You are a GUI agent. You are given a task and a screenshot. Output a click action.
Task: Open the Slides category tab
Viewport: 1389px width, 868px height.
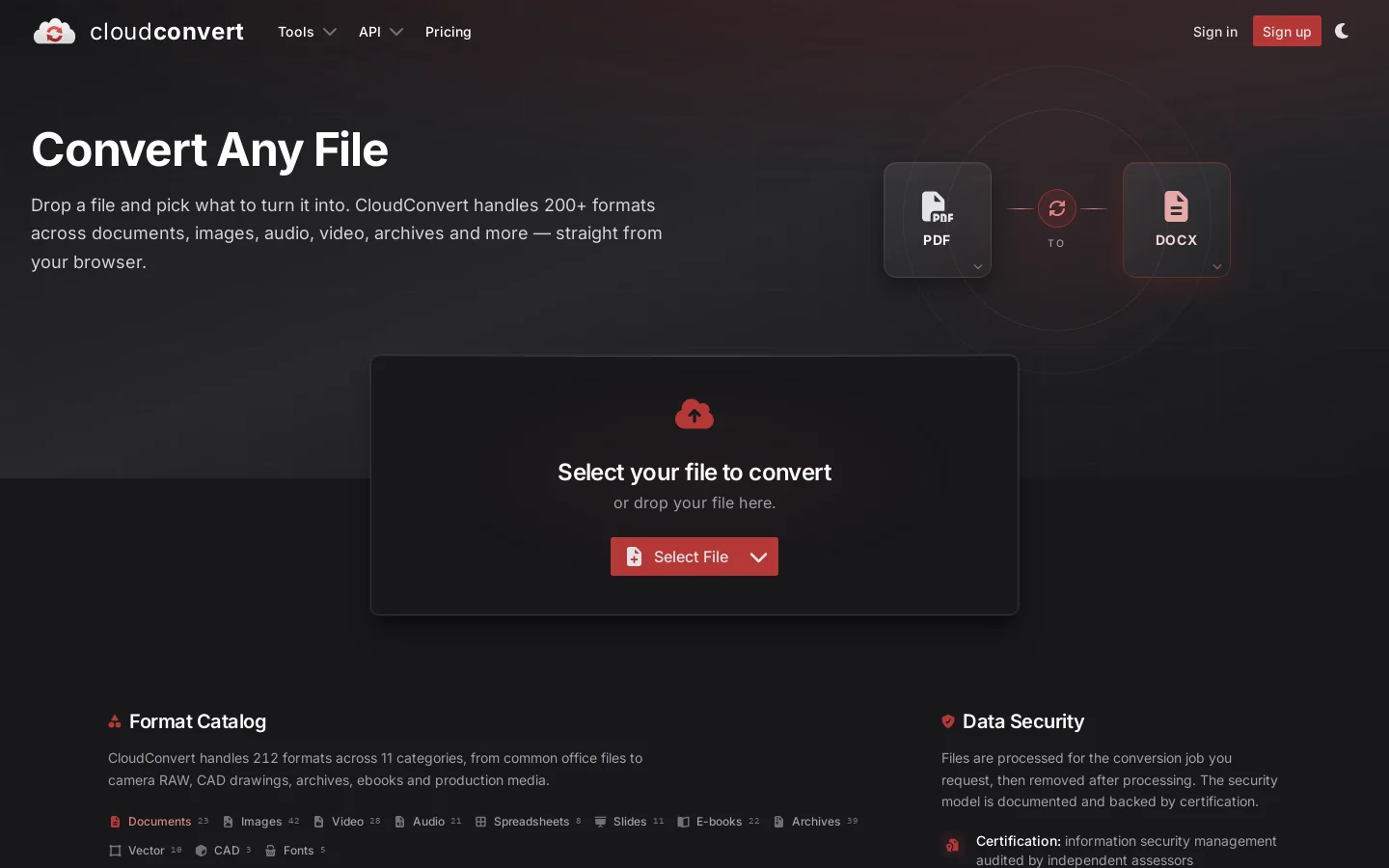(629, 822)
